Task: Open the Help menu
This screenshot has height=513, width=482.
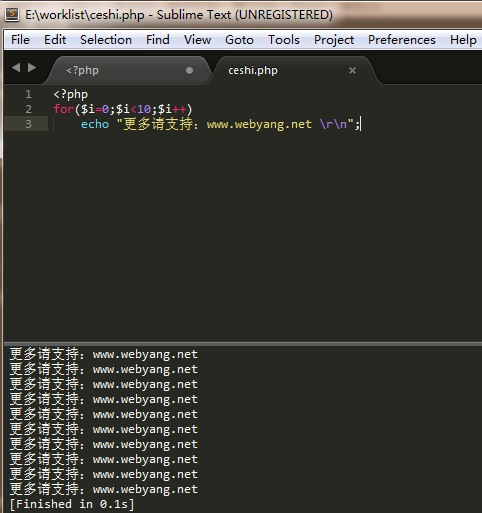Action: coord(463,40)
